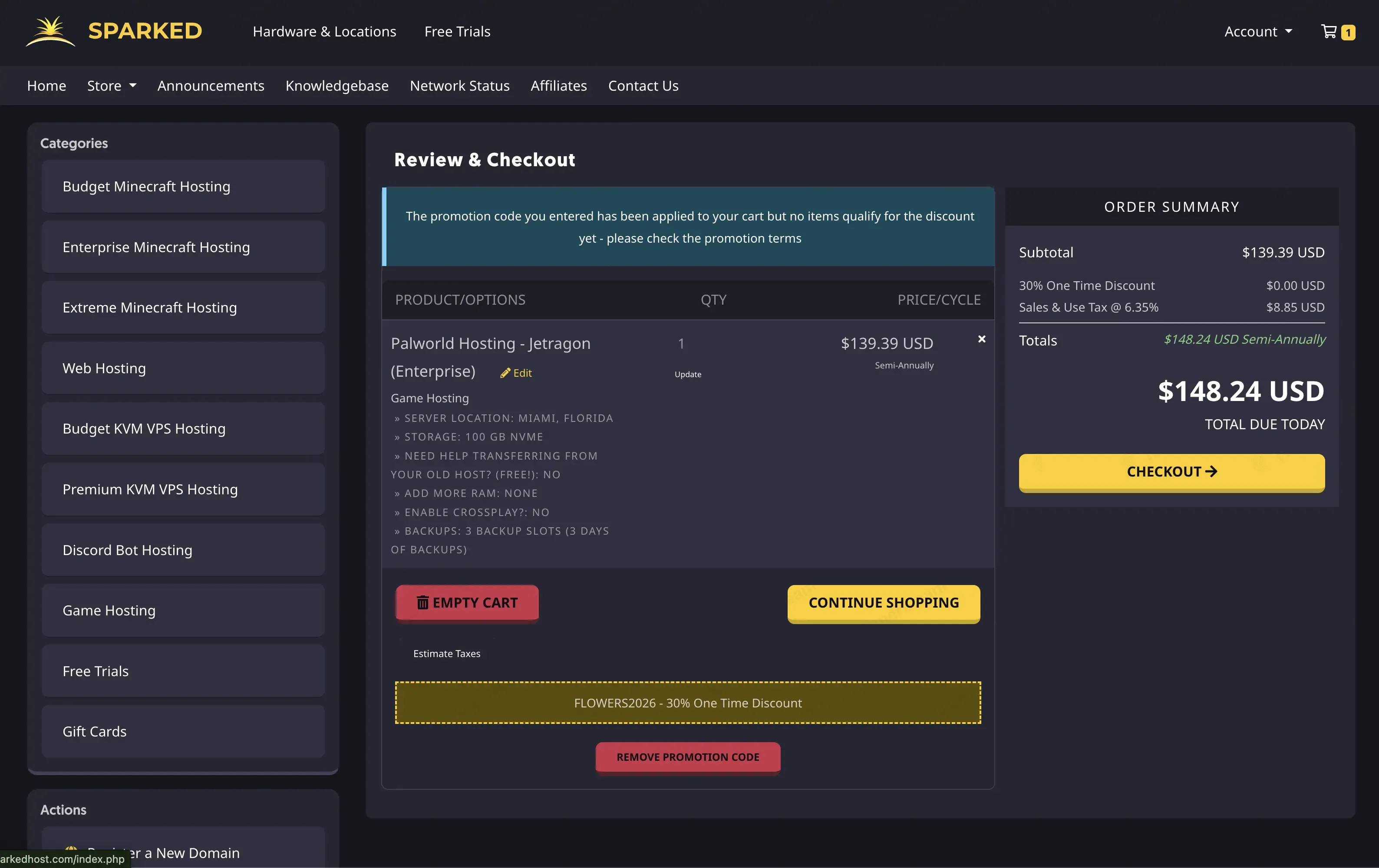Image resolution: width=1379 pixels, height=868 pixels.
Task: Go to Free Trials in top bar
Action: coord(457,32)
